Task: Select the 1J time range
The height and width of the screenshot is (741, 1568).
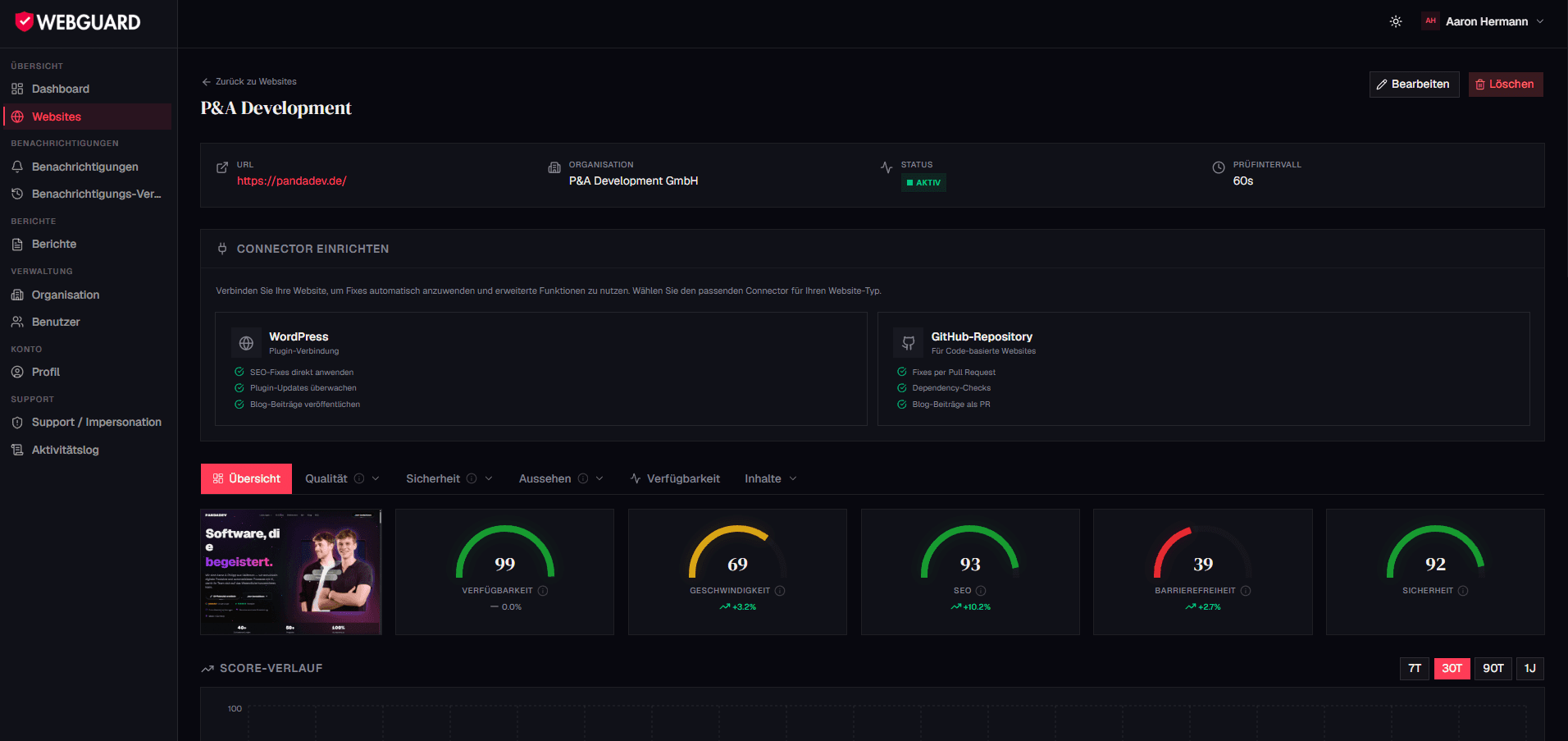Action: pyautogui.click(x=1530, y=668)
